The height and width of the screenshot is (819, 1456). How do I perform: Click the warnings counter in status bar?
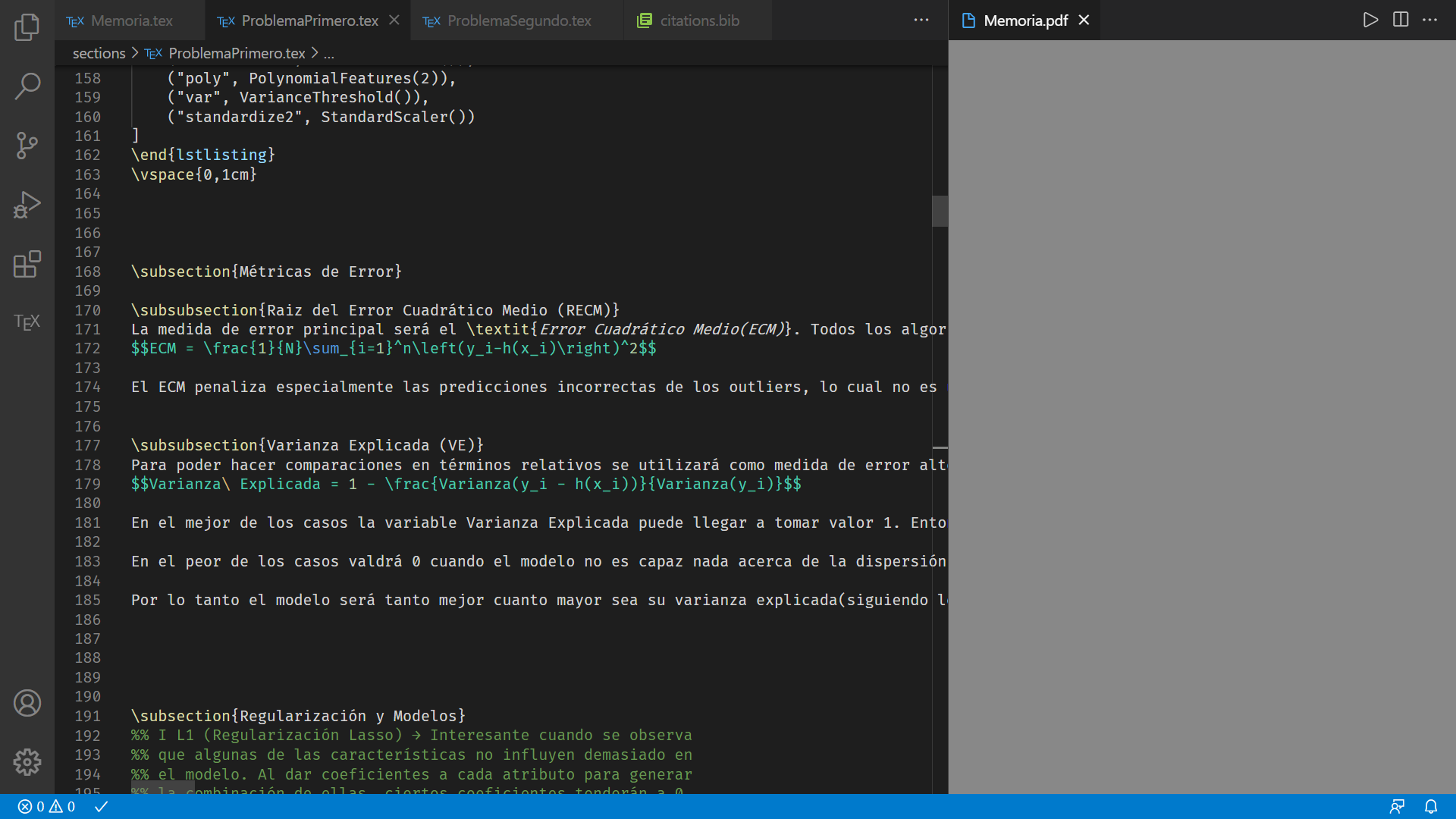point(61,806)
